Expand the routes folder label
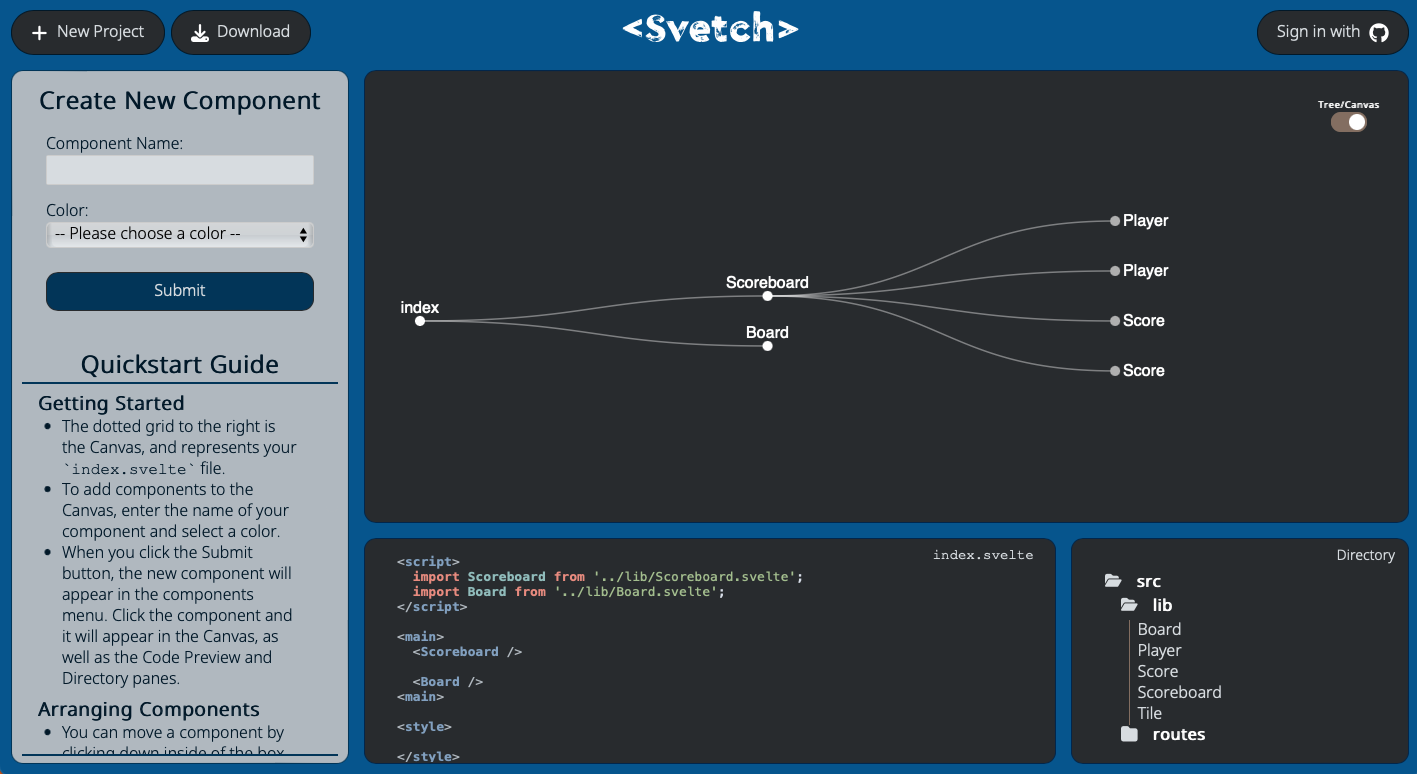This screenshot has width=1417, height=774. point(1178,734)
